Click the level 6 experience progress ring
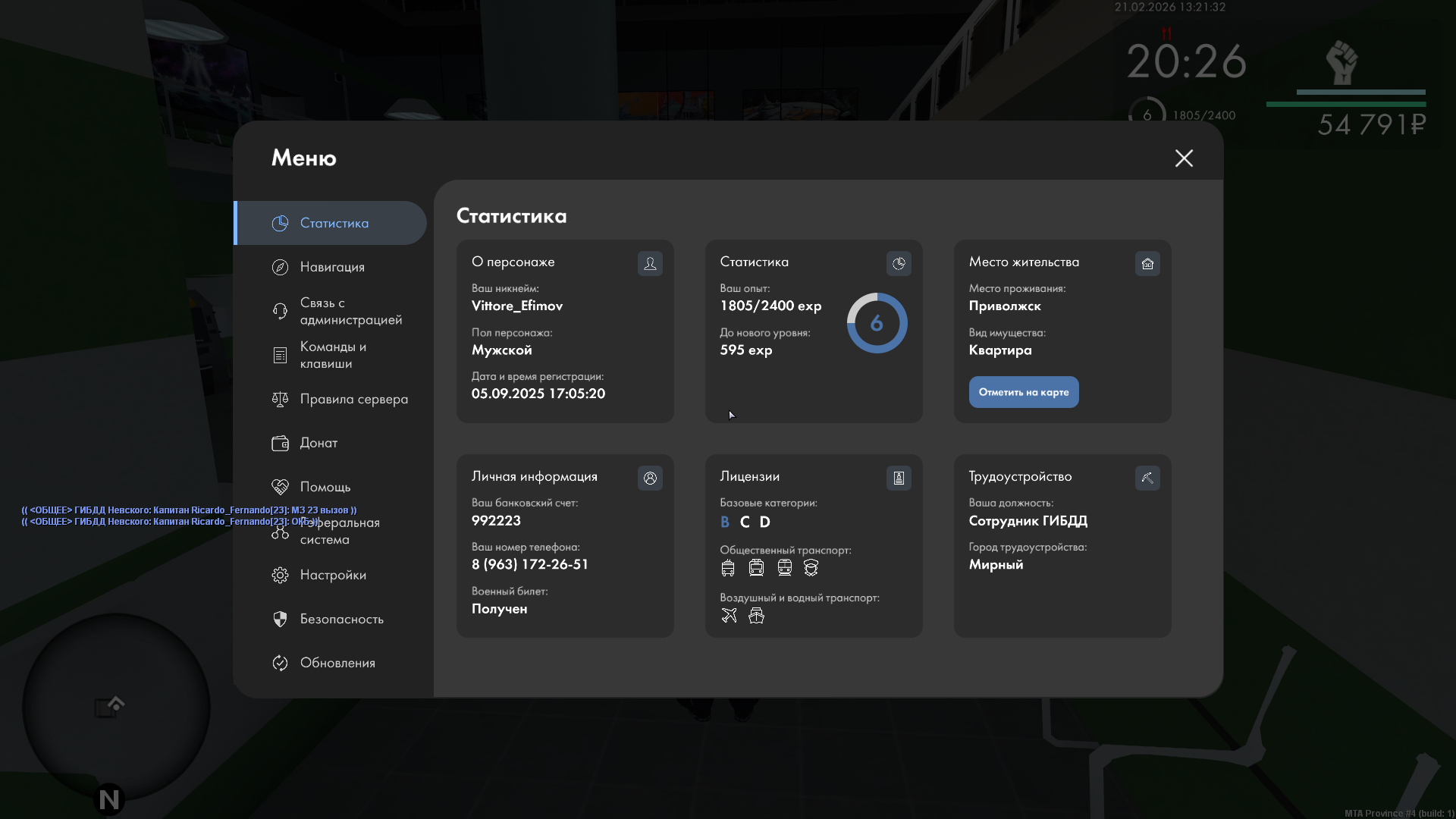 click(x=877, y=323)
